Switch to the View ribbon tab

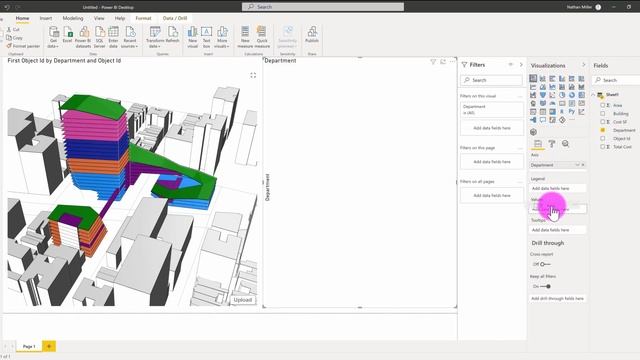[x=99, y=18]
